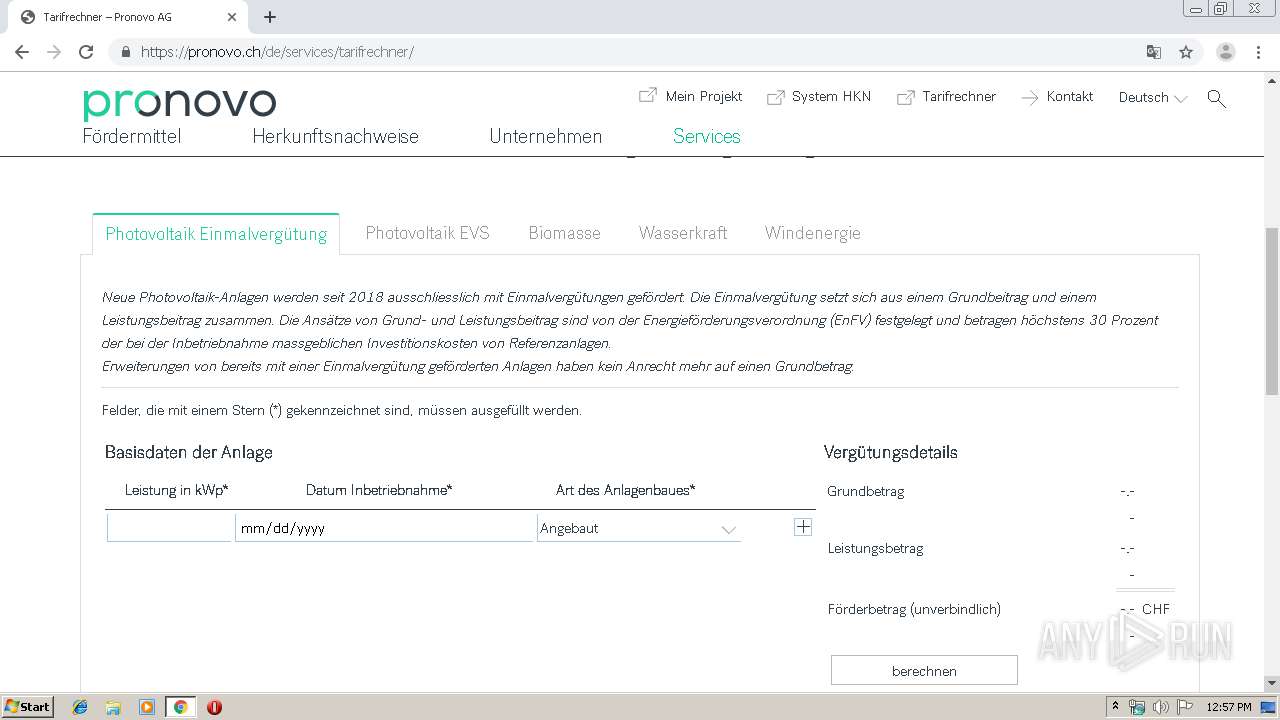Reload the page with refresh icon
Viewport: 1280px width, 720px height.
86,52
